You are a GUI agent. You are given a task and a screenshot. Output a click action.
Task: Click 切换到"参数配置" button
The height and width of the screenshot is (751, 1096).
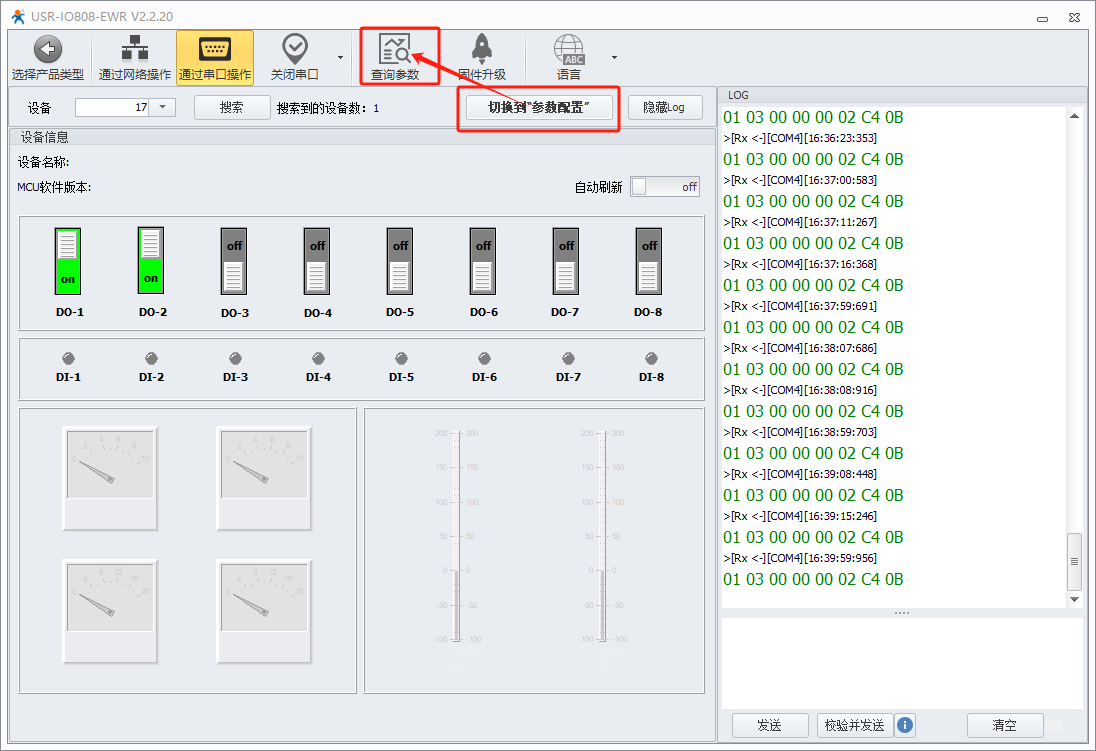click(539, 107)
